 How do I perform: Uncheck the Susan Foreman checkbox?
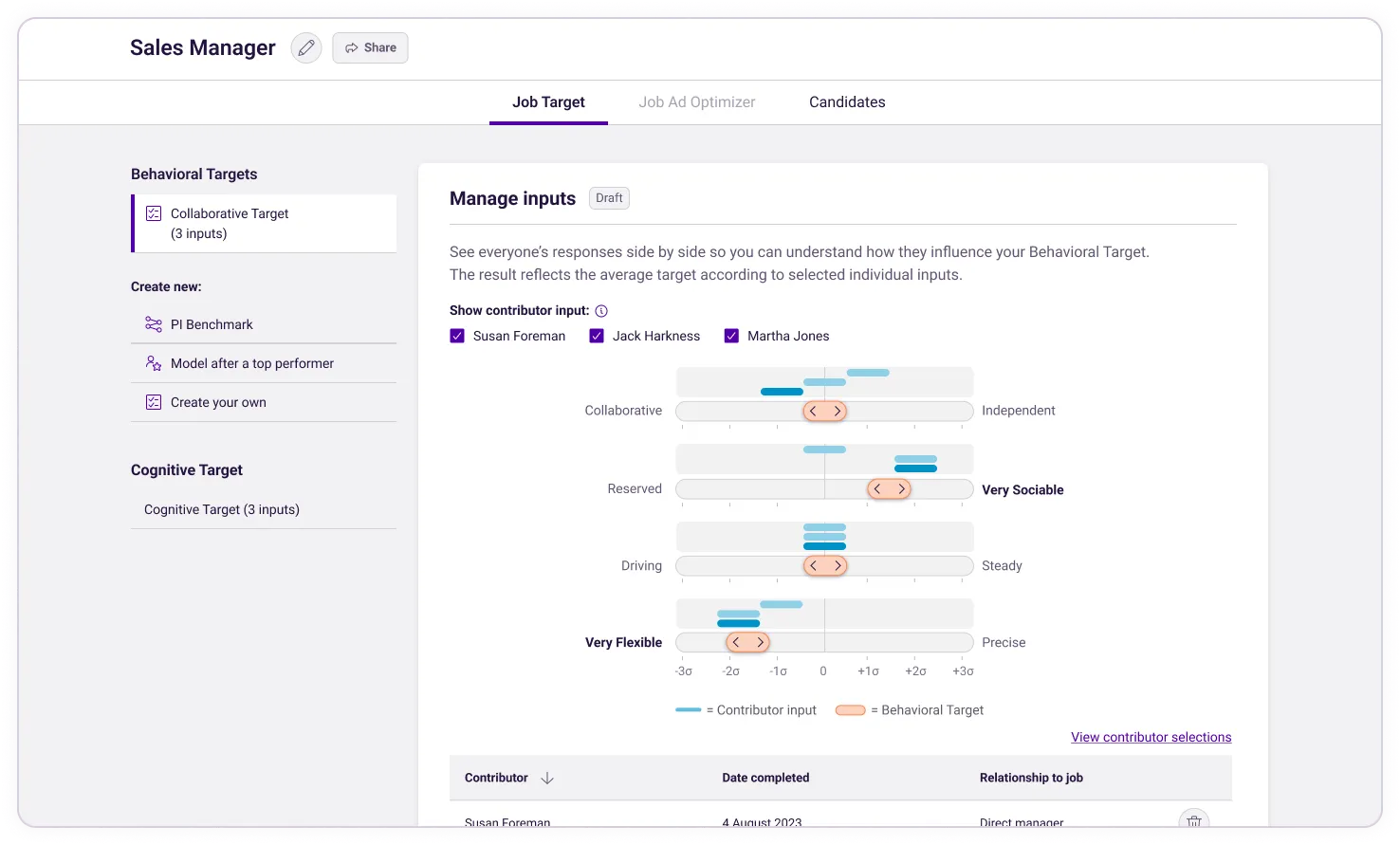457,336
